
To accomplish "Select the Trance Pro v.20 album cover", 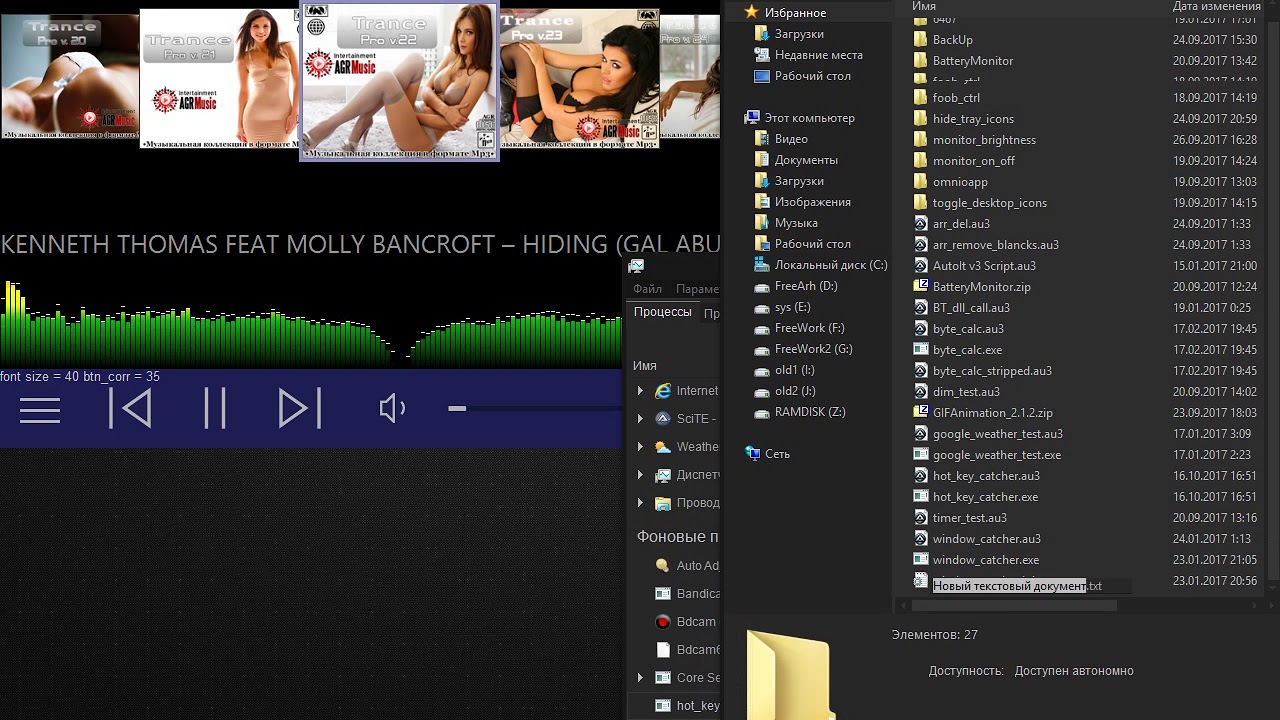I will (x=69, y=76).
